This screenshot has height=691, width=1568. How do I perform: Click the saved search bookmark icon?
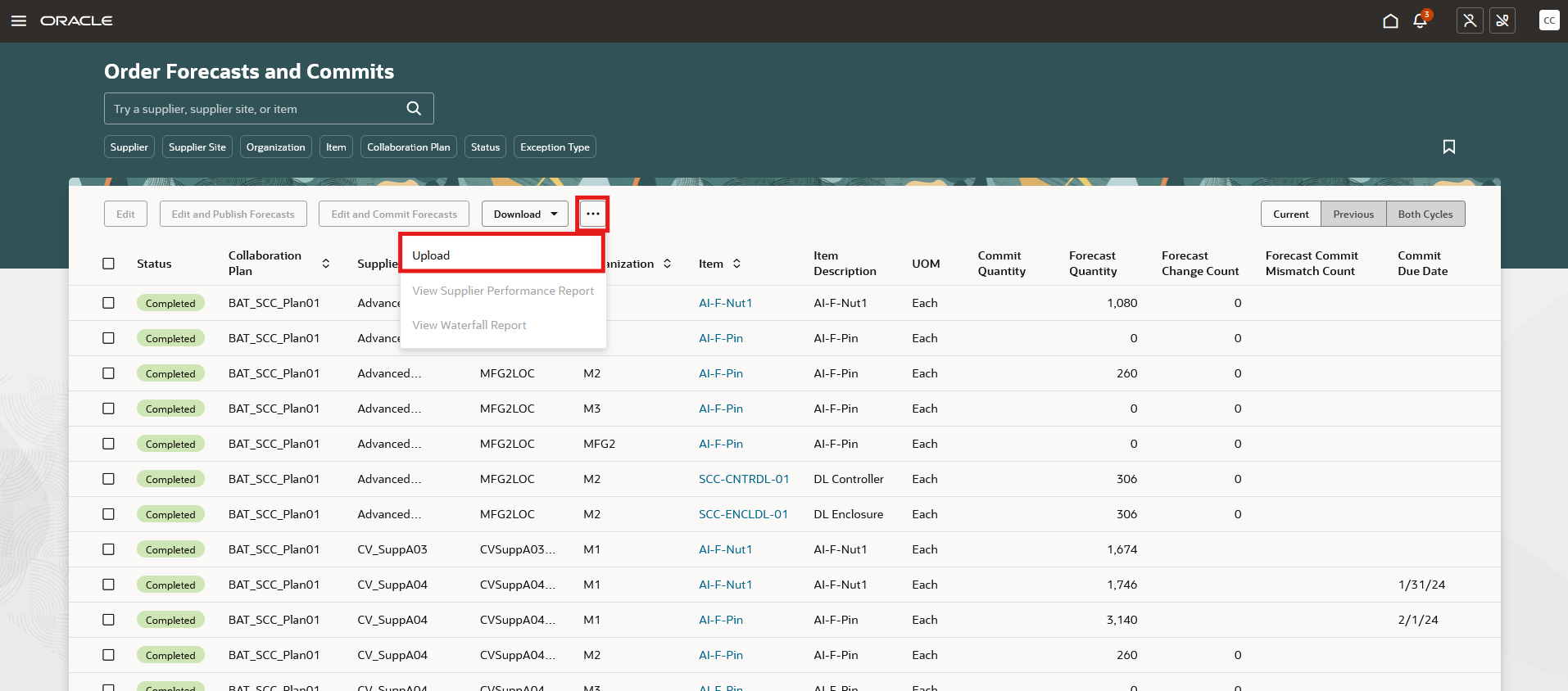pyautogui.click(x=1449, y=147)
